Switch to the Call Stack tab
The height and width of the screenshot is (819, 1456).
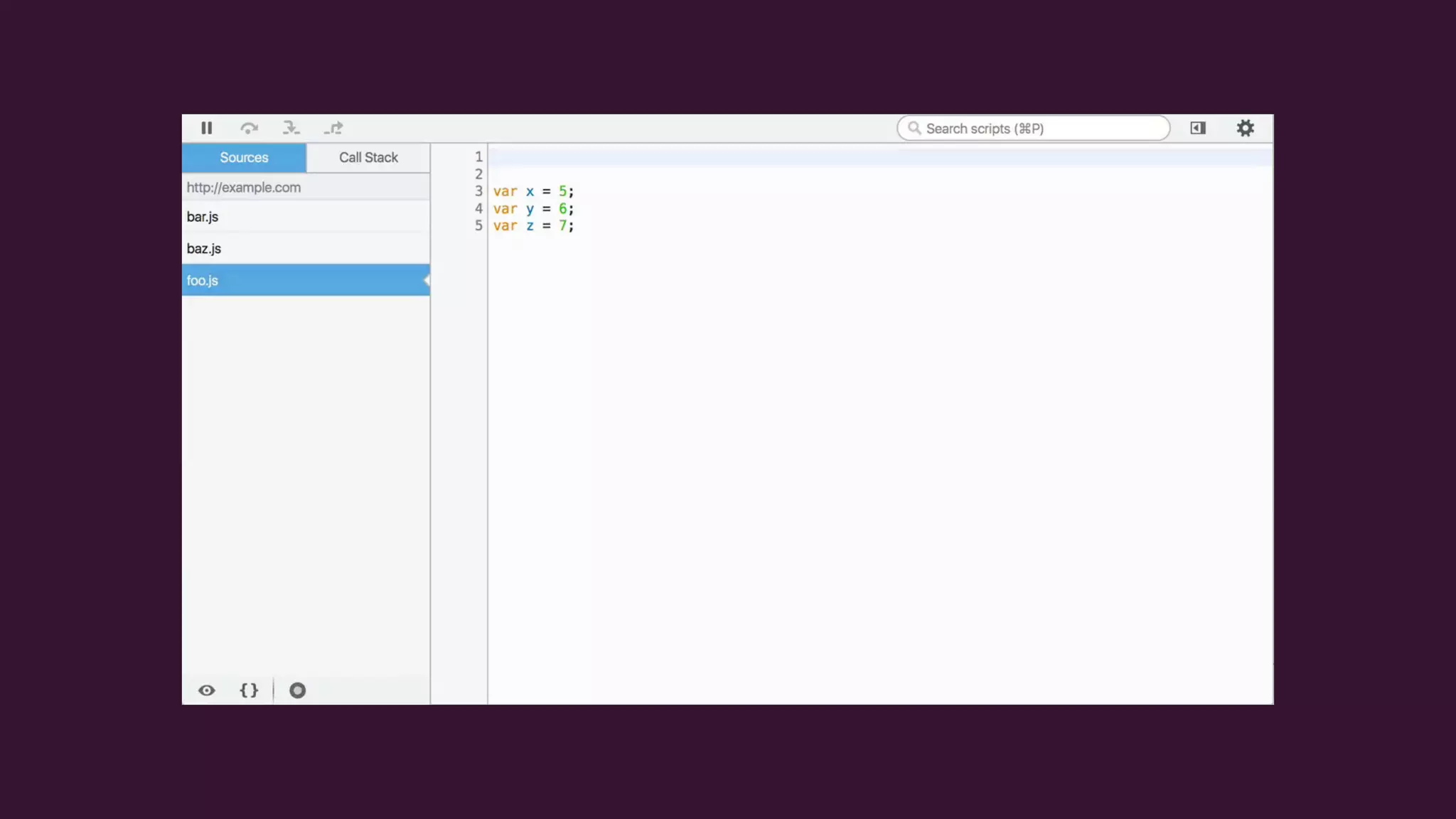point(368,158)
